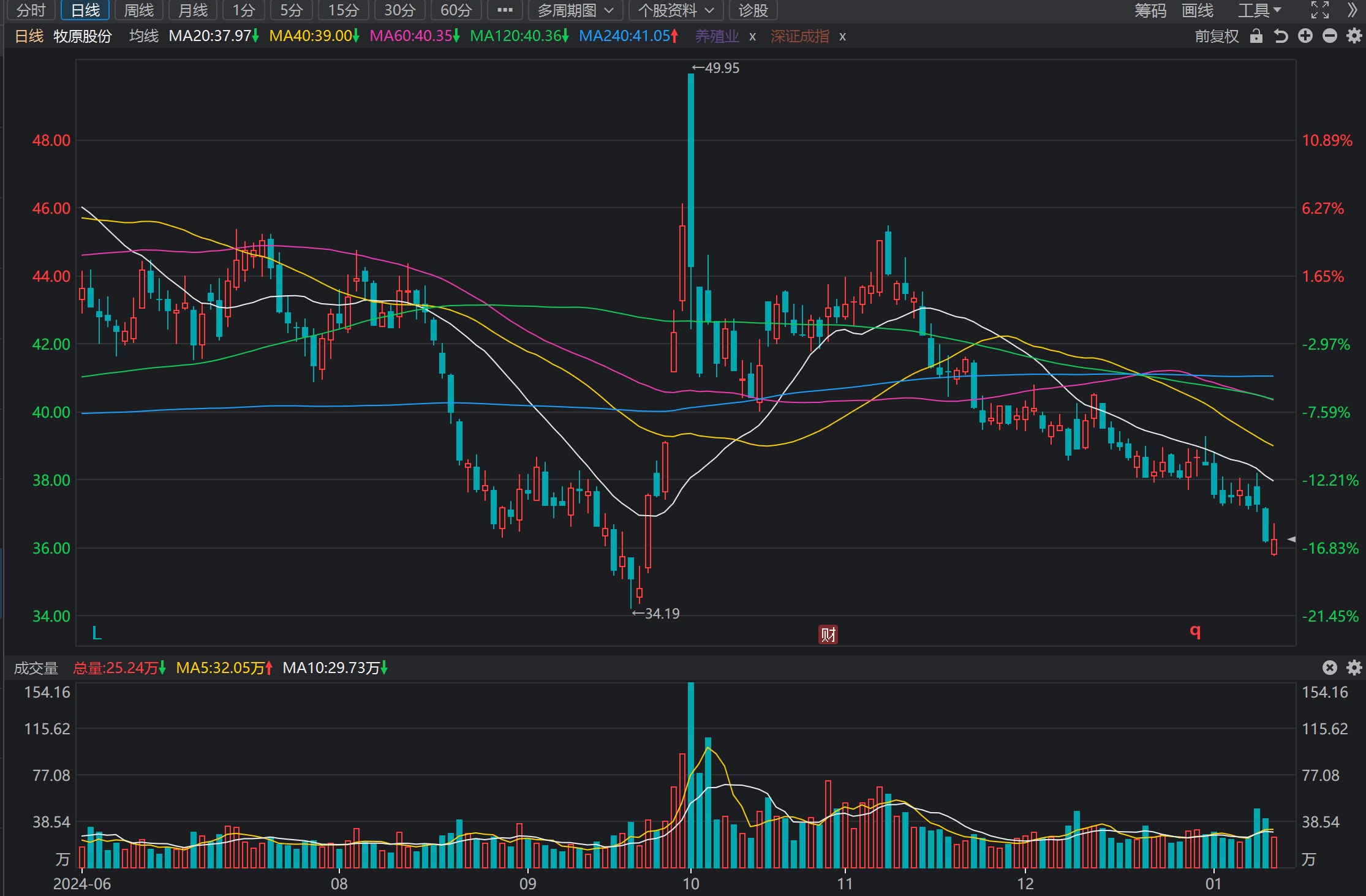Switch to the 周线 weekly tab
1366x896 pixels.
point(139,10)
